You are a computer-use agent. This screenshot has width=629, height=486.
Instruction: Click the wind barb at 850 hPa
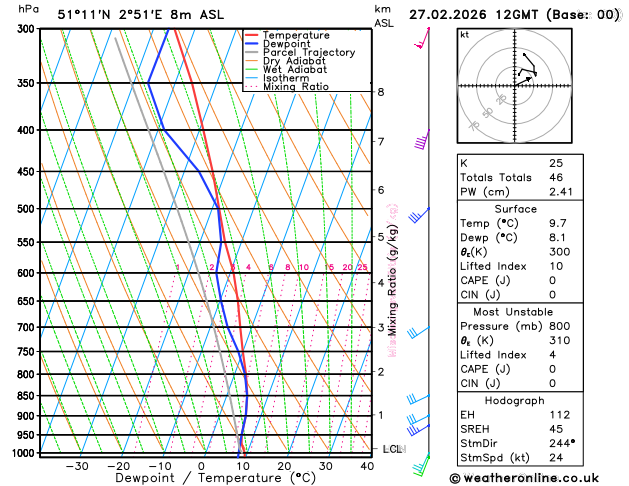pyautogui.click(x=418, y=399)
